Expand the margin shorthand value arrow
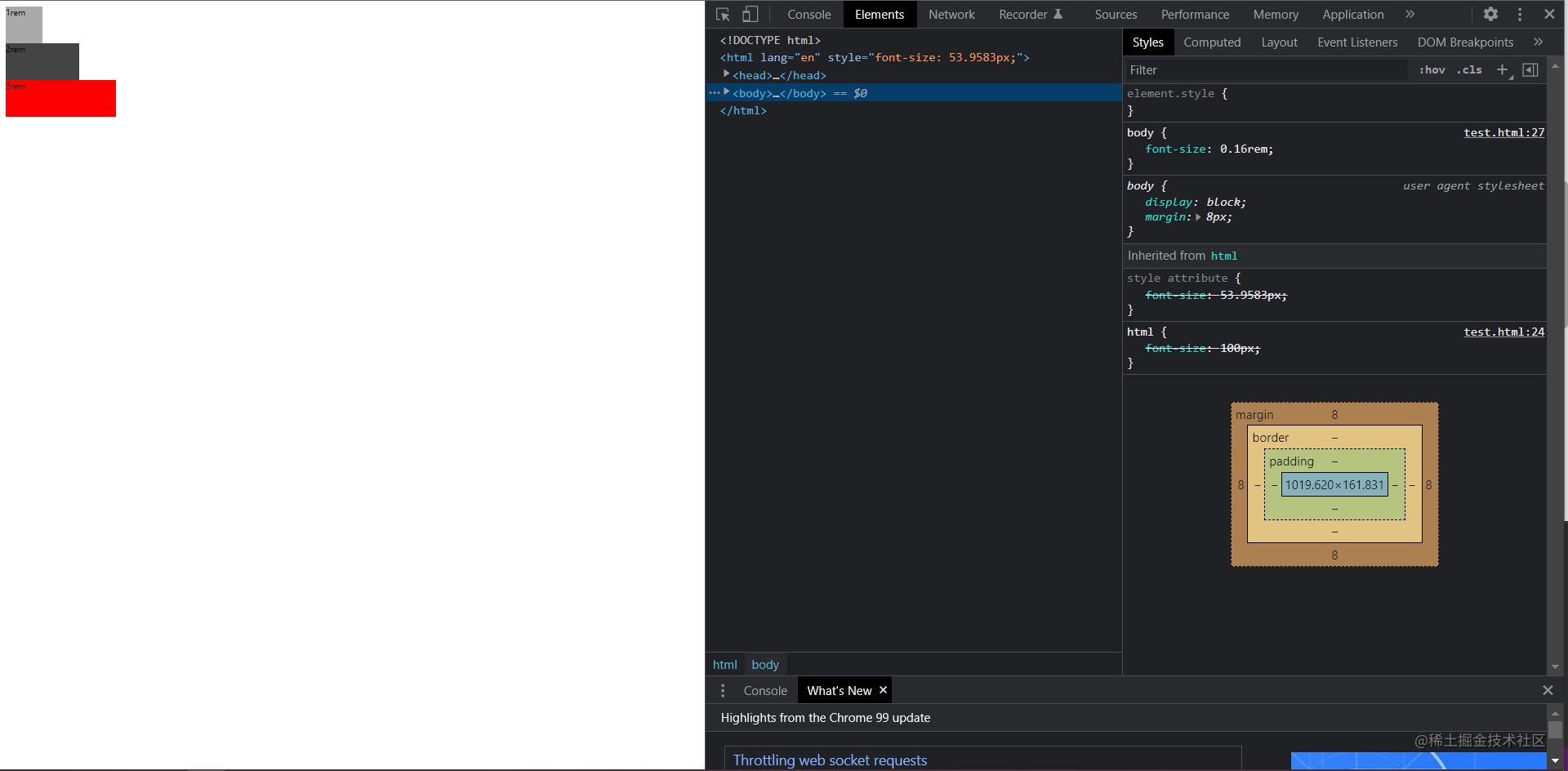This screenshot has width=1568, height=771. click(1198, 217)
